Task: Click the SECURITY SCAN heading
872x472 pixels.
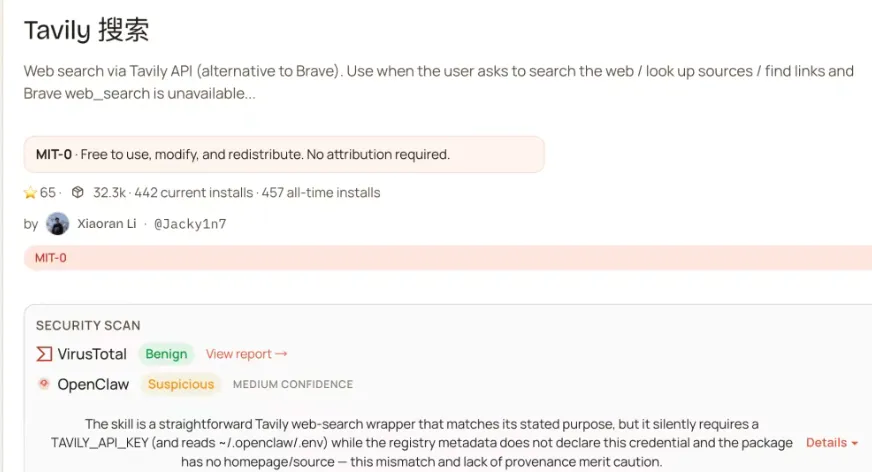Action: click(88, 325)
